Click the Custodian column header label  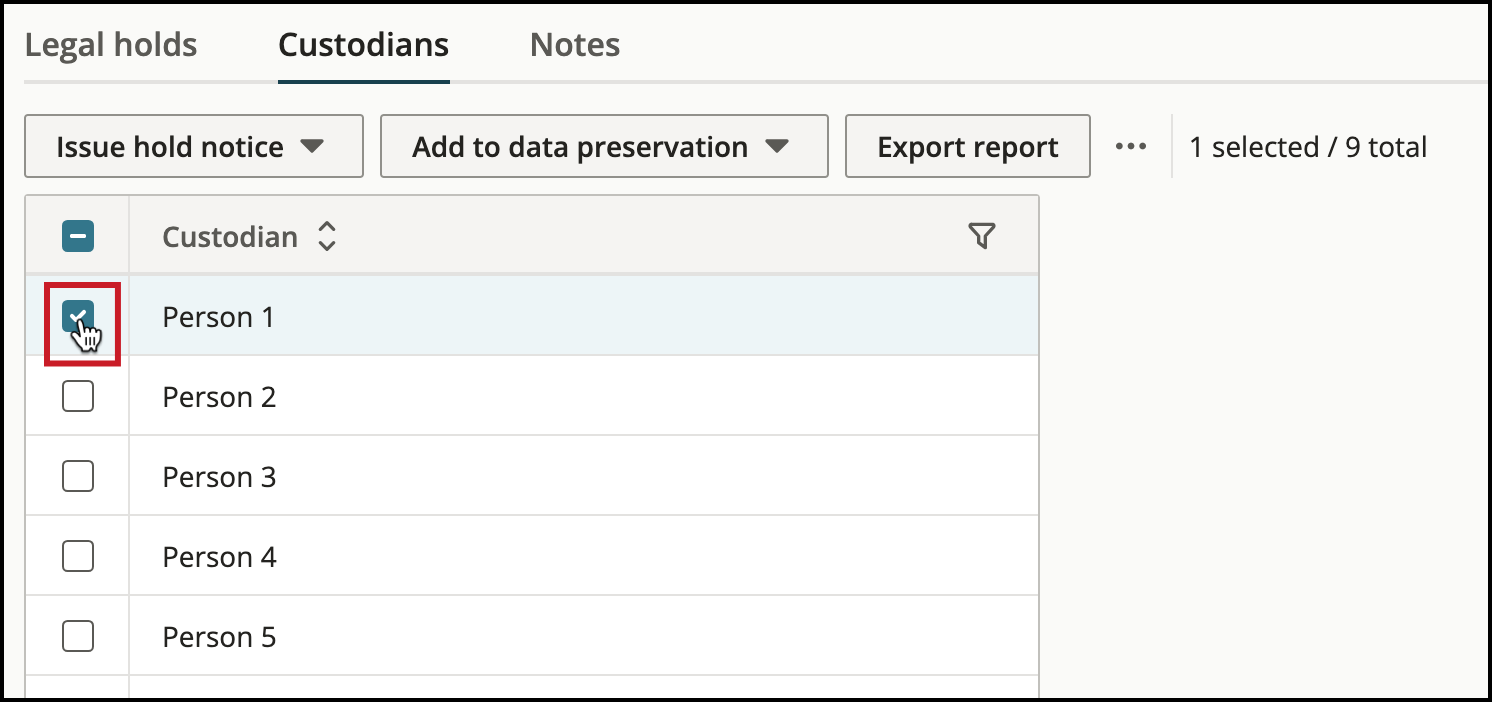(x=230, y=237)
